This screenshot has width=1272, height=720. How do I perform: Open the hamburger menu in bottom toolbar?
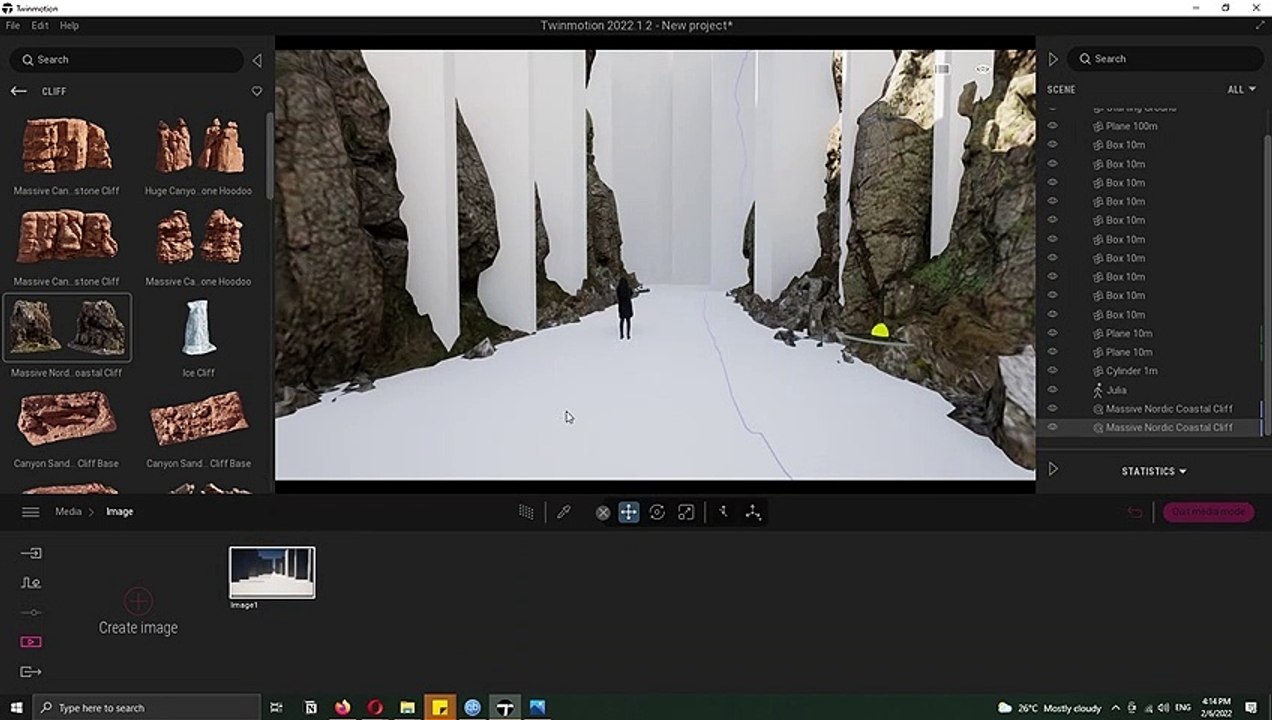pos(31,512)
